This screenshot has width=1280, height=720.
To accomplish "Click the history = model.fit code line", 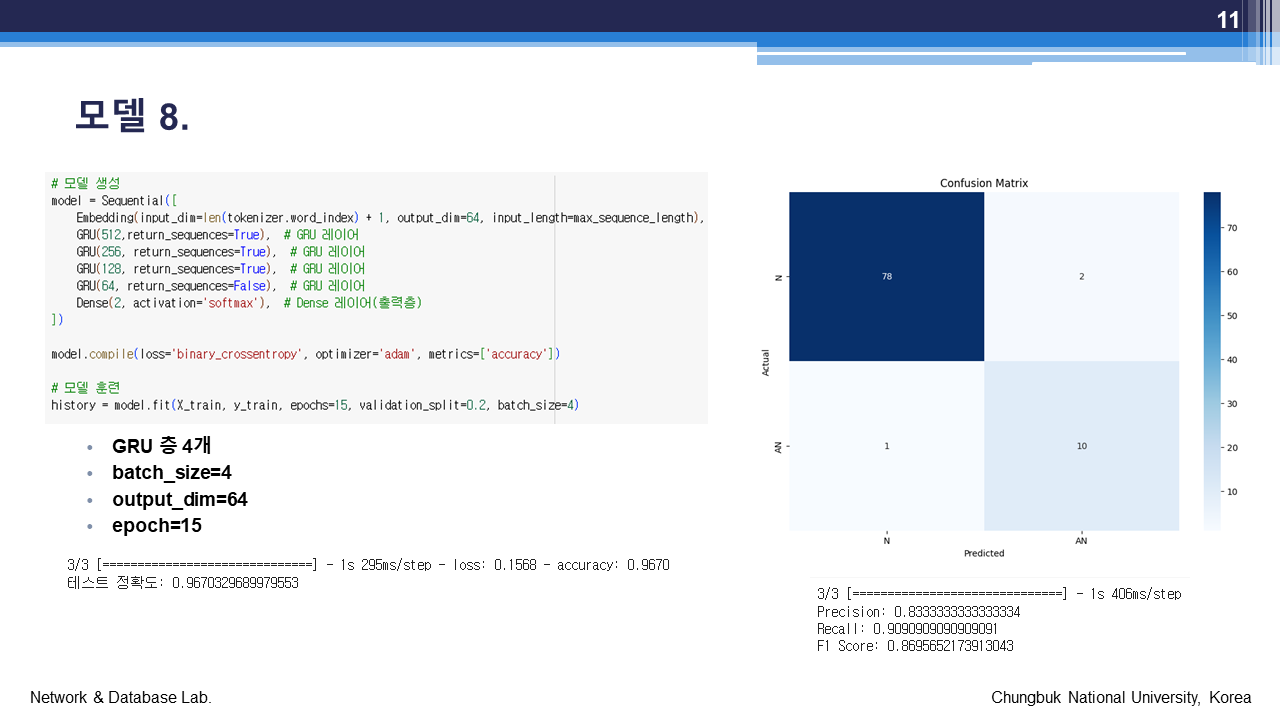I will pyautogui.click(x=315, y=405).
